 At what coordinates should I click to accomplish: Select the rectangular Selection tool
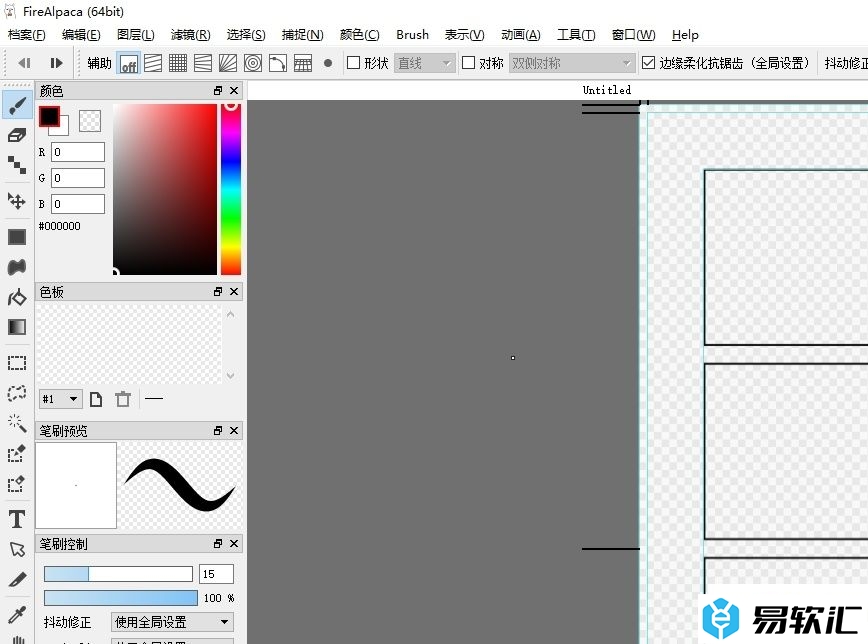[x=17, y=363]
